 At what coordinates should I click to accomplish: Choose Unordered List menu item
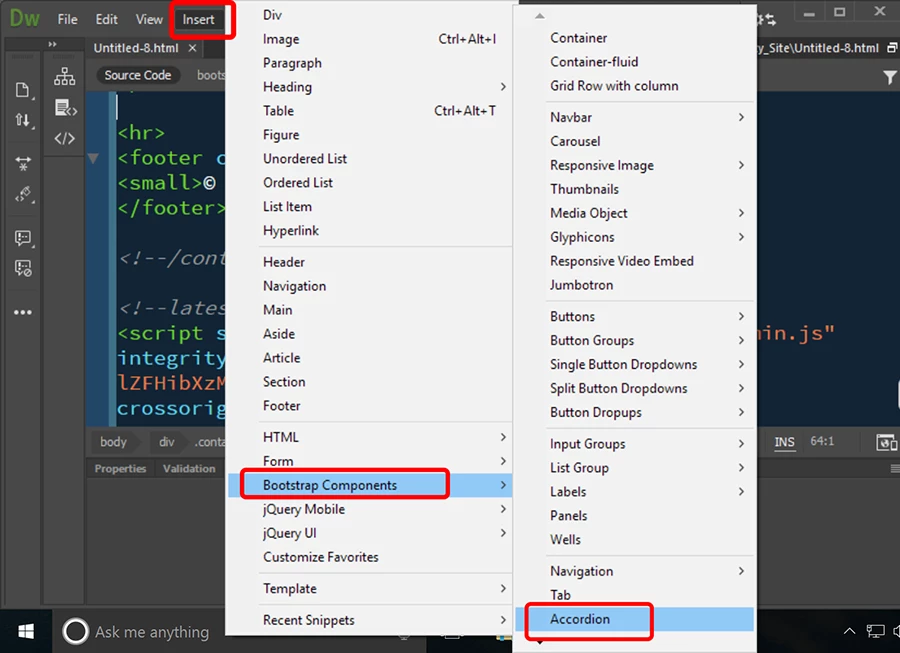(370, 159)
